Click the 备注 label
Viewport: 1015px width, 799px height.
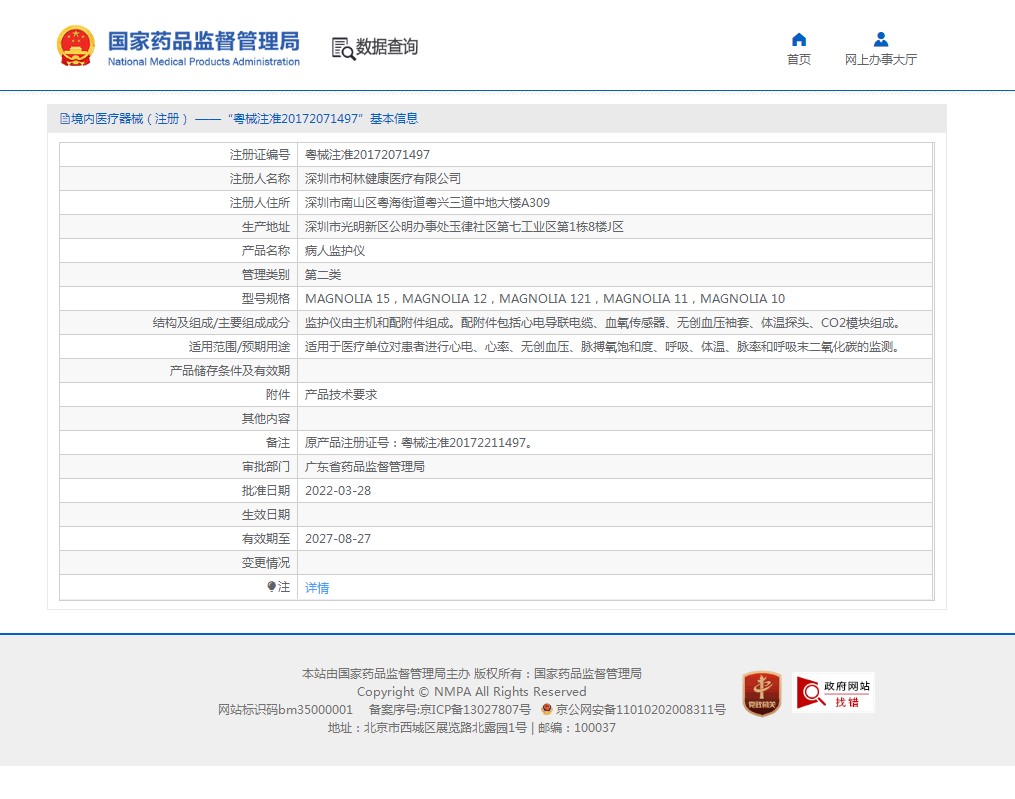(x=278, y=443)
